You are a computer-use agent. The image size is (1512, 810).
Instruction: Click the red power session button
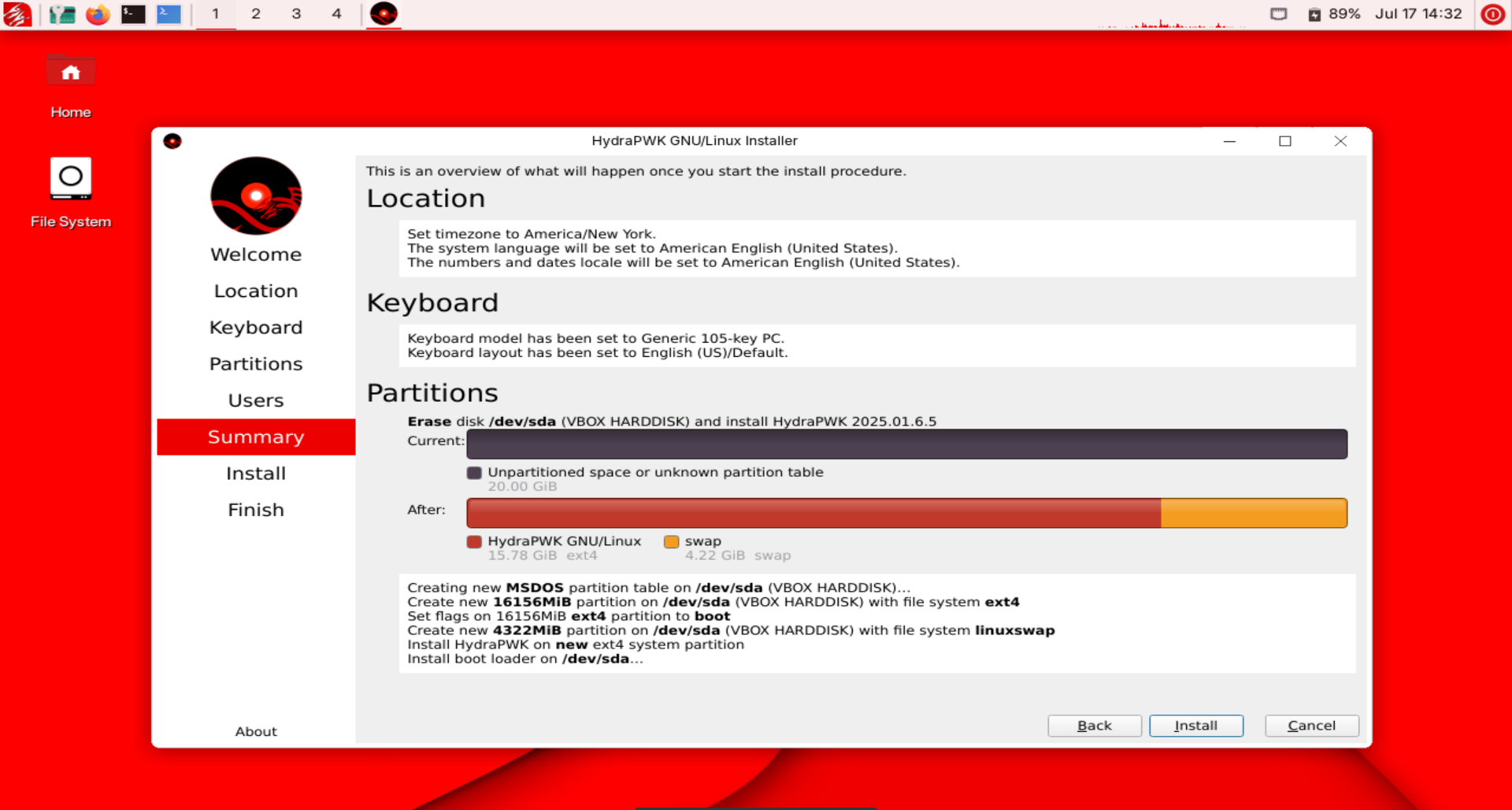click(1492, 14)
